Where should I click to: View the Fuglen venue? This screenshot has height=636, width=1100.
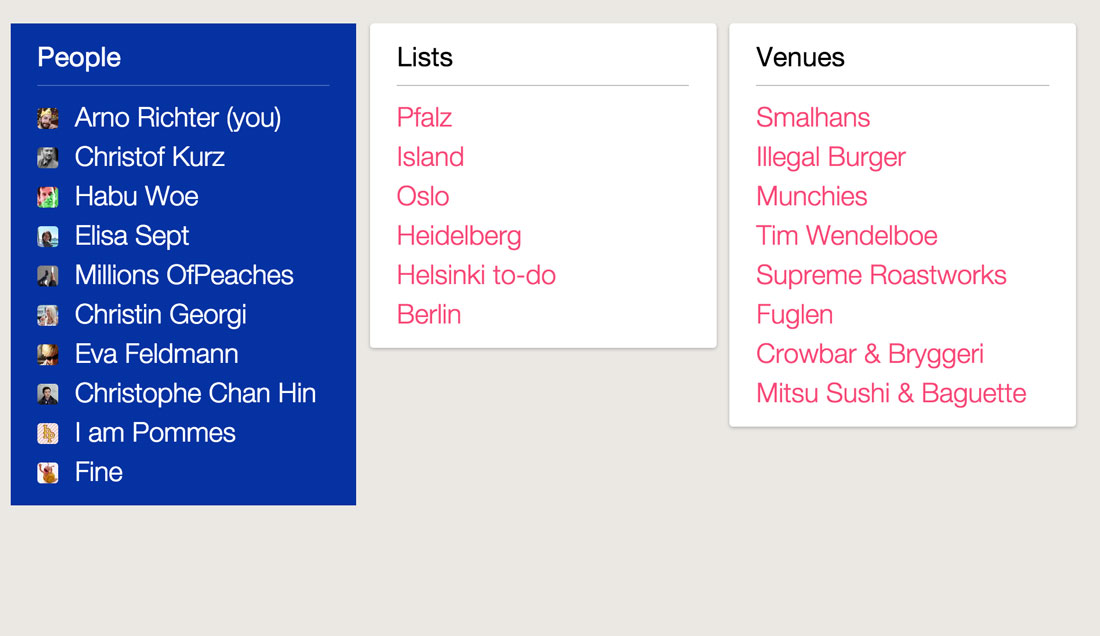[x=794, y=314]
